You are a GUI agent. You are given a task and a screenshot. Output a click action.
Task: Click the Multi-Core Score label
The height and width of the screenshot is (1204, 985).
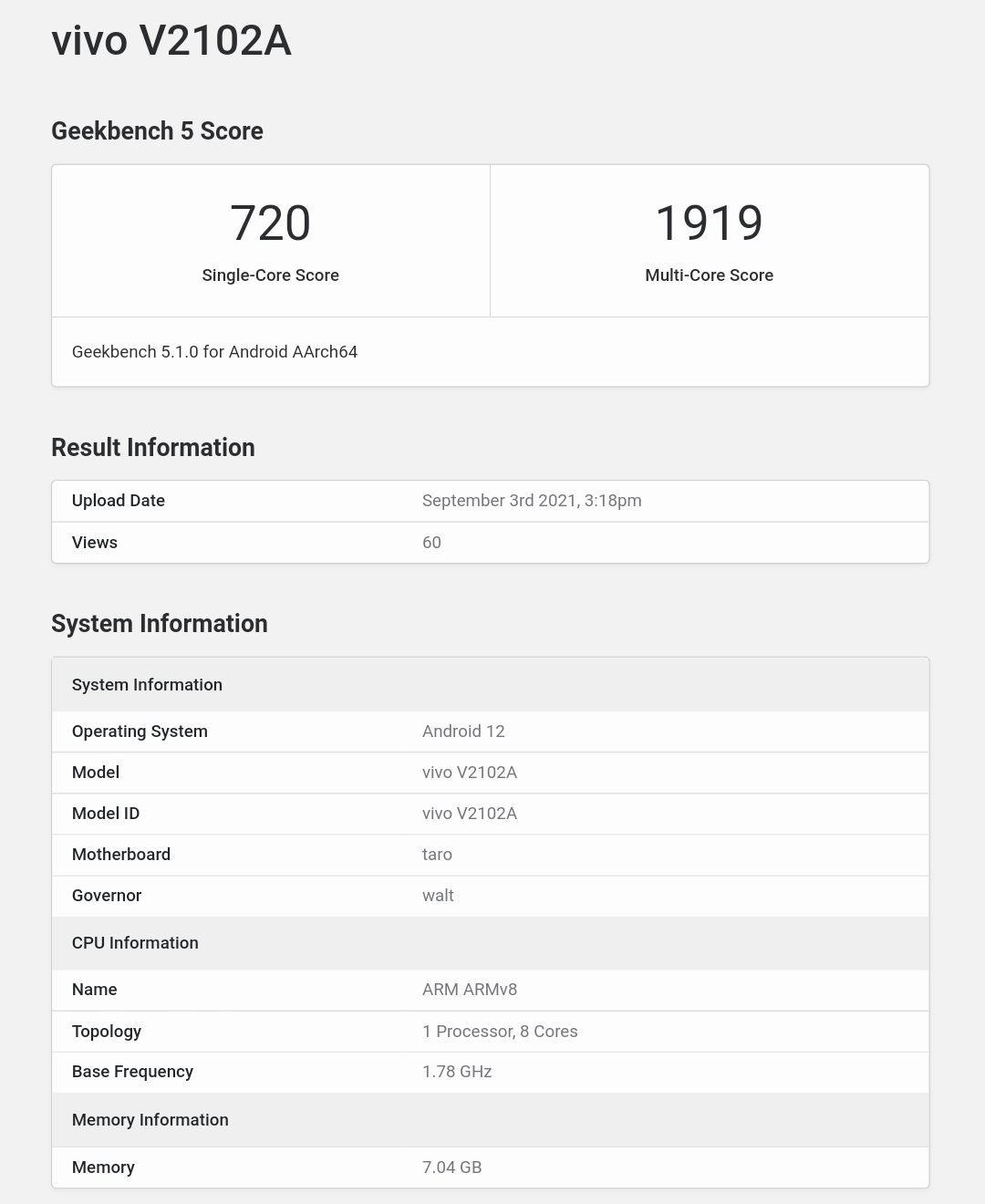709,275
